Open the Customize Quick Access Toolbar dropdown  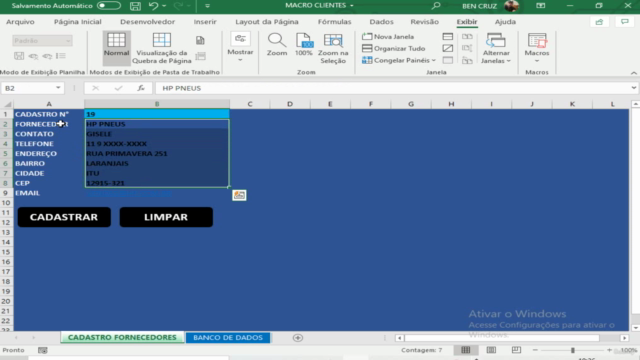coord(207,6)
